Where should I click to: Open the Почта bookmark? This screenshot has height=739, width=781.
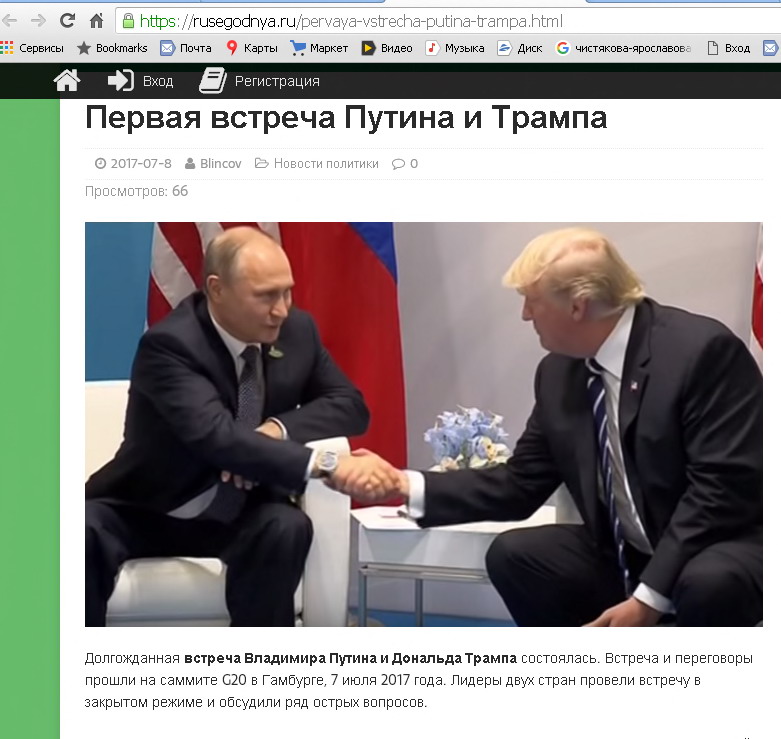(186, 48)
